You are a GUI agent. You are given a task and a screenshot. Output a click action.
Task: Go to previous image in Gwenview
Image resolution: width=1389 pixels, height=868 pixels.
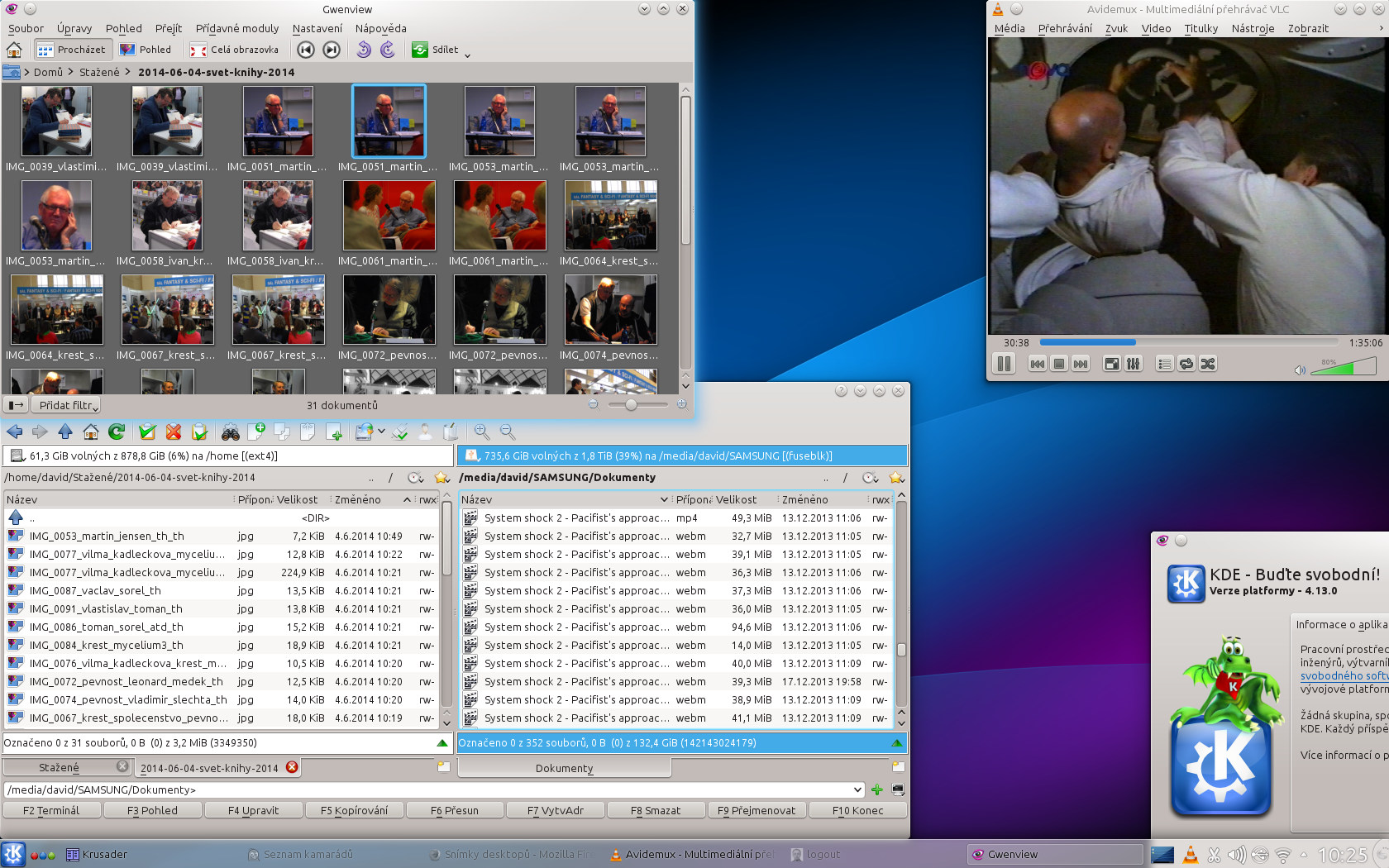click(306, 50)
